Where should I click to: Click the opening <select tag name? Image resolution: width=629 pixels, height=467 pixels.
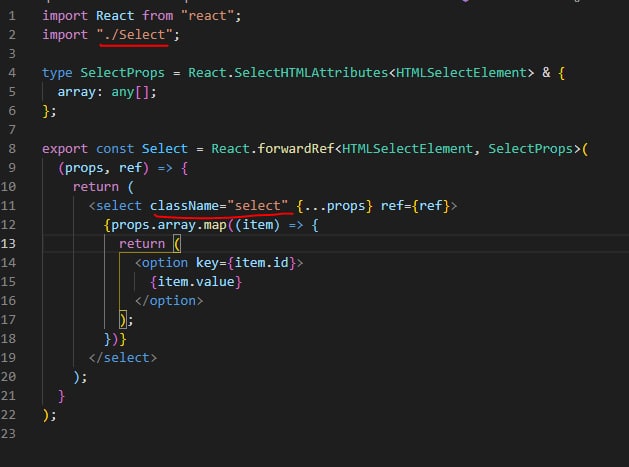click(119, 206)
